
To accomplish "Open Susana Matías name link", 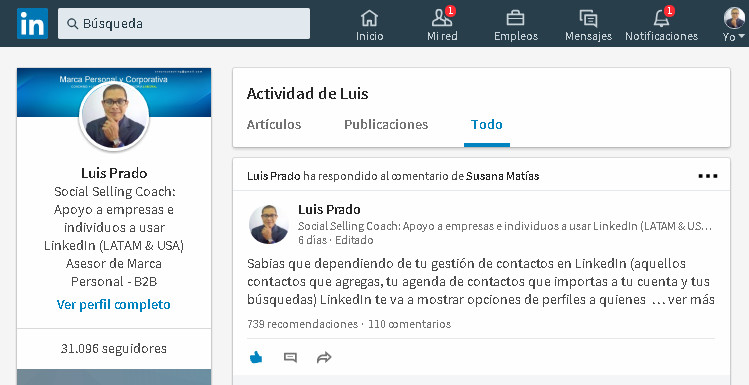I will point(503,176).
